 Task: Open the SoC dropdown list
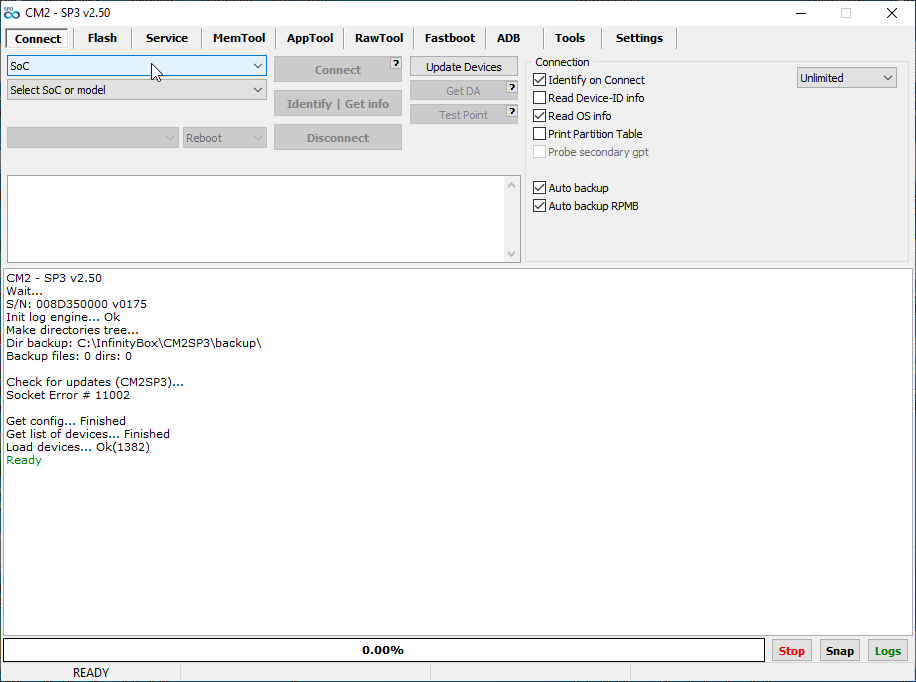(137, 66)
